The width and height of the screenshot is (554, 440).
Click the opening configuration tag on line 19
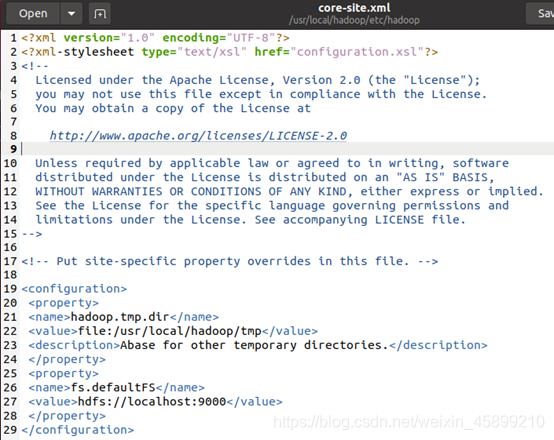pos(74,289)
